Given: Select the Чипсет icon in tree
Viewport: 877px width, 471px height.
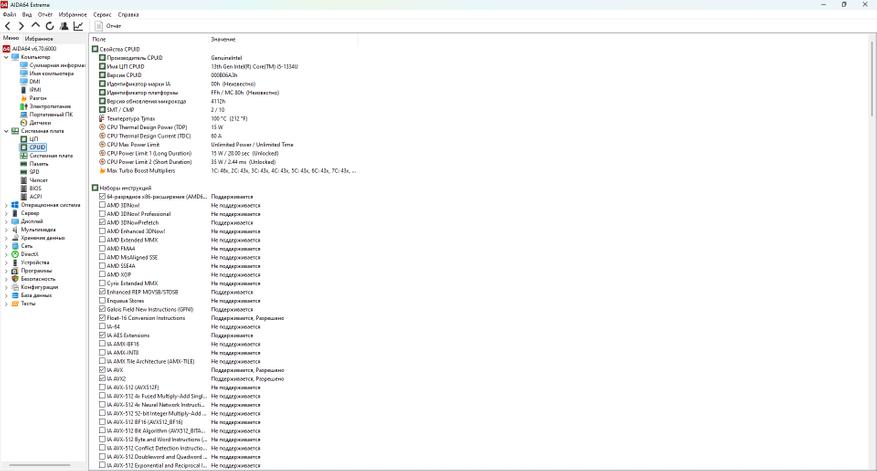Looking at the screenshot, I should pyautogui.click(x=23, y=180).
